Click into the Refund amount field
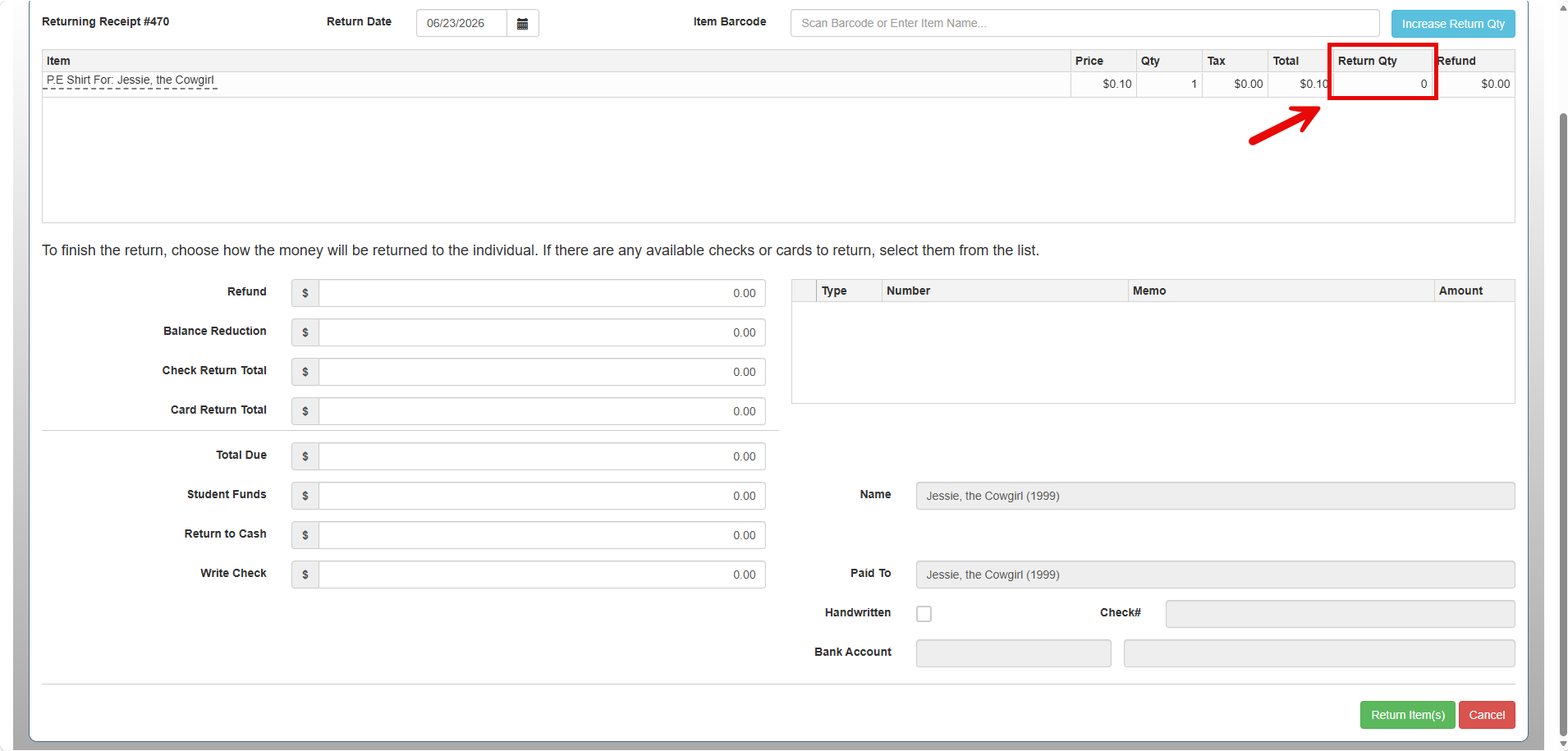Screen dimensions: 1568x751 (542, 293)
